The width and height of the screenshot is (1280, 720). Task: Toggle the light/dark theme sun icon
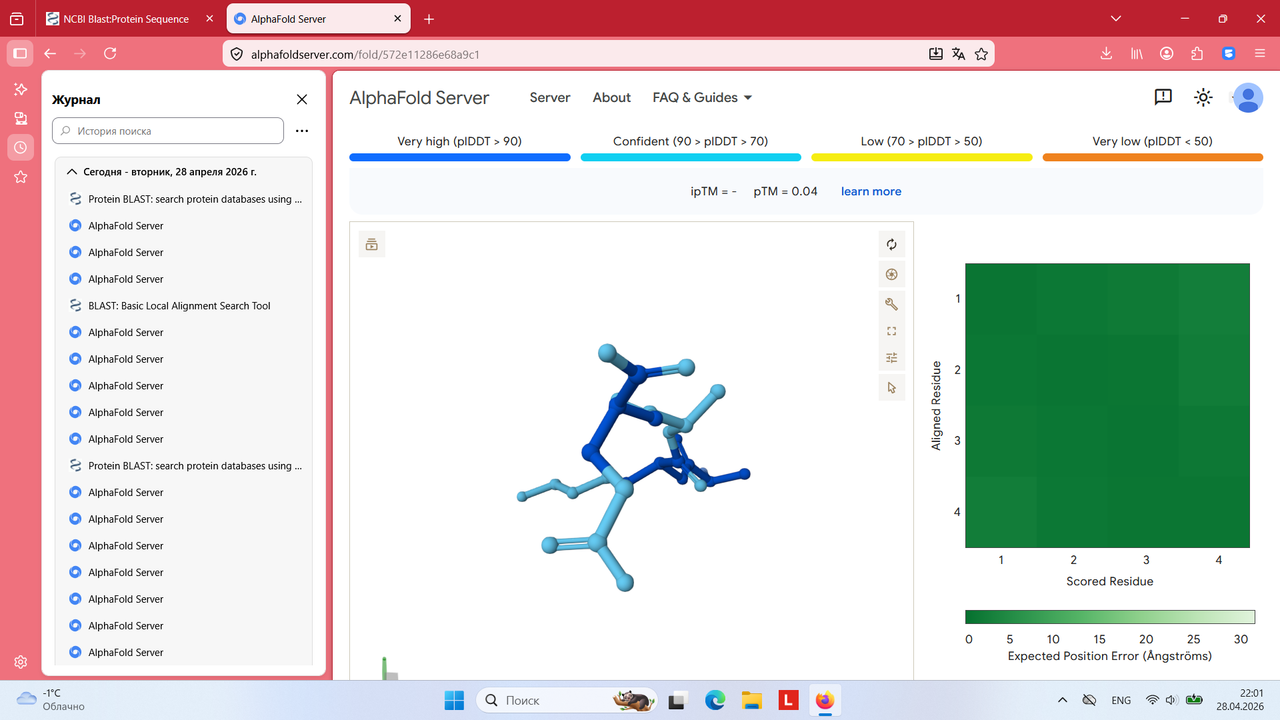pyautogui.click(x=1203, y=97)
